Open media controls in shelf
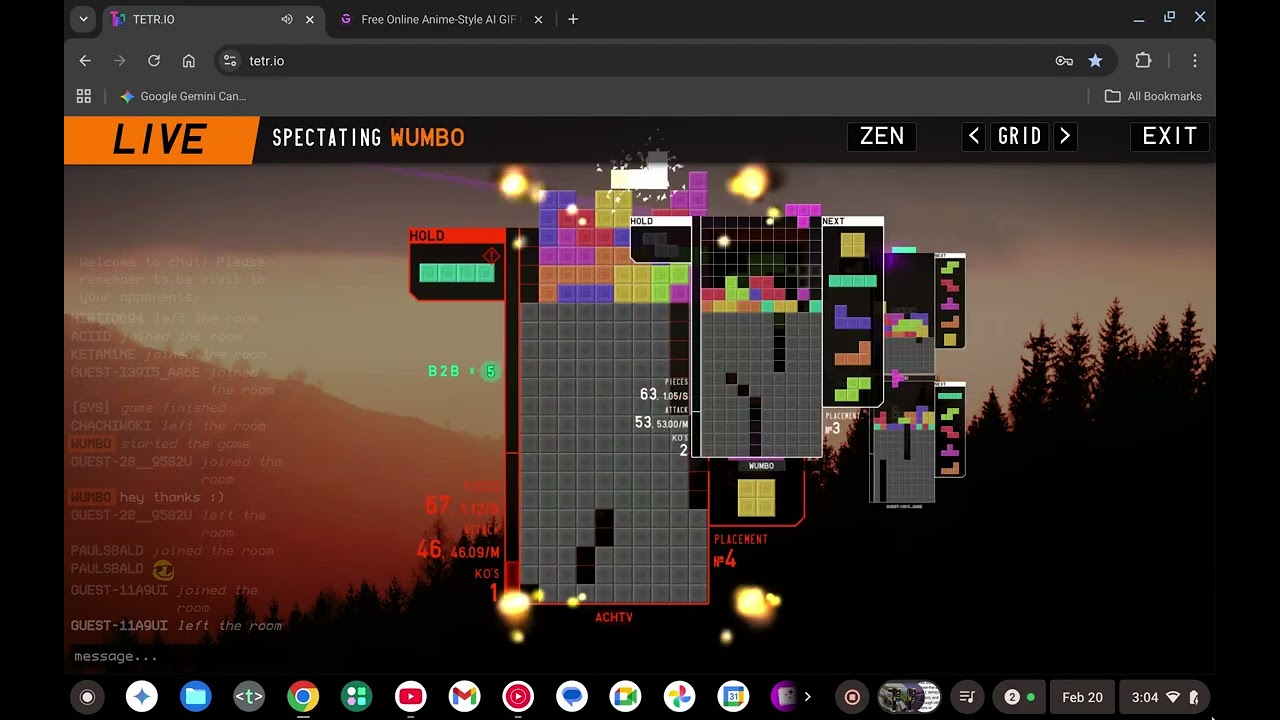 click(967, 697)
